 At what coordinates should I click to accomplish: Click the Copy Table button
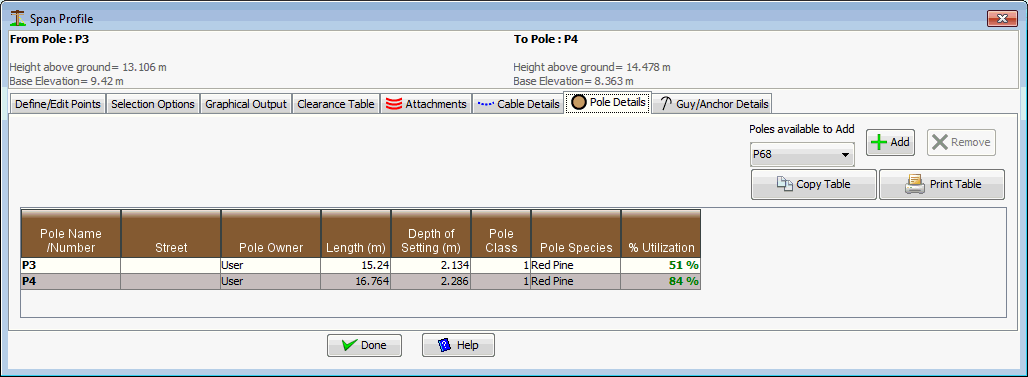click(814, 184)
